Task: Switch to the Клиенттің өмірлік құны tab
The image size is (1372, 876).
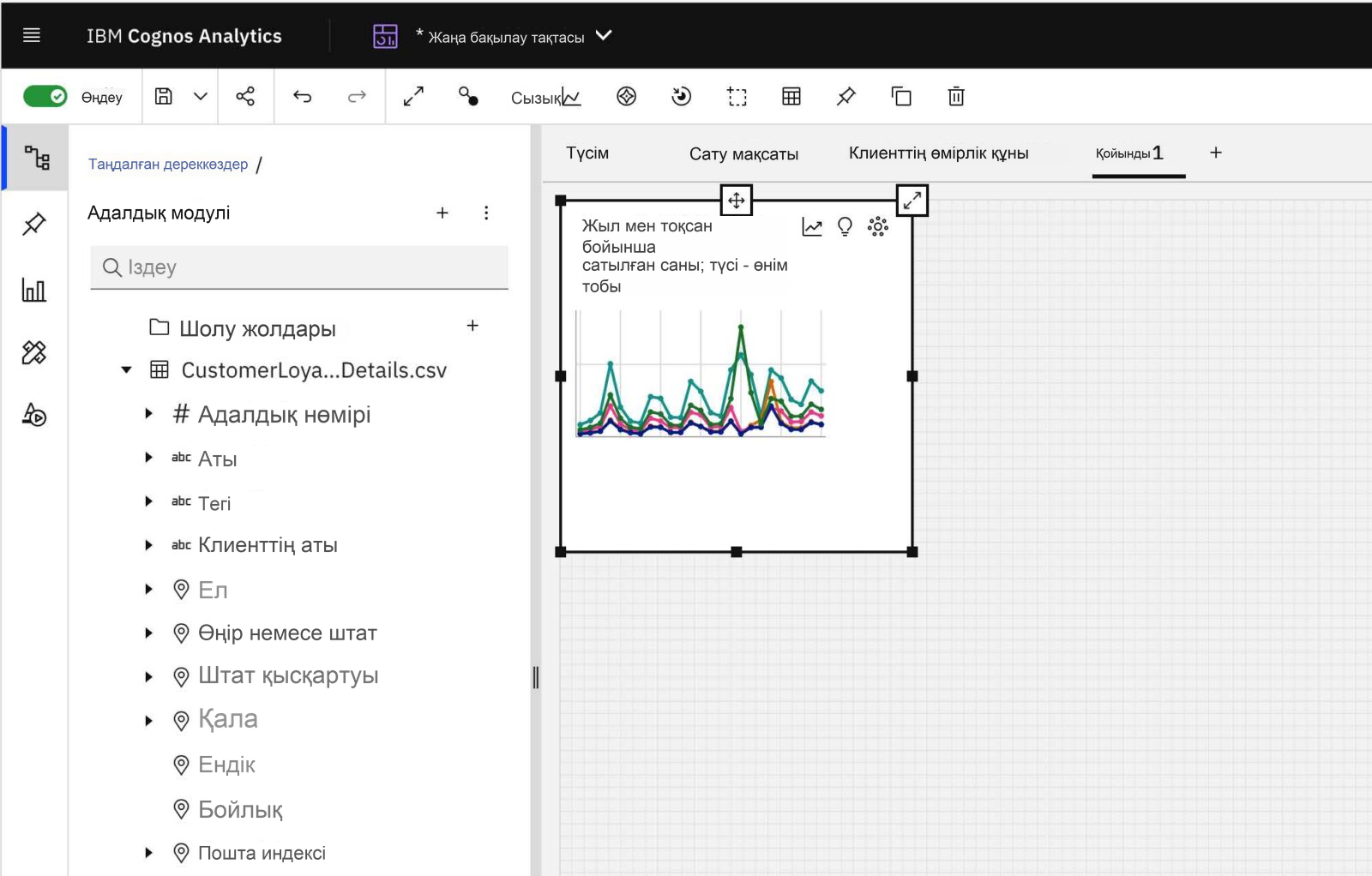Action: (938, 153)
